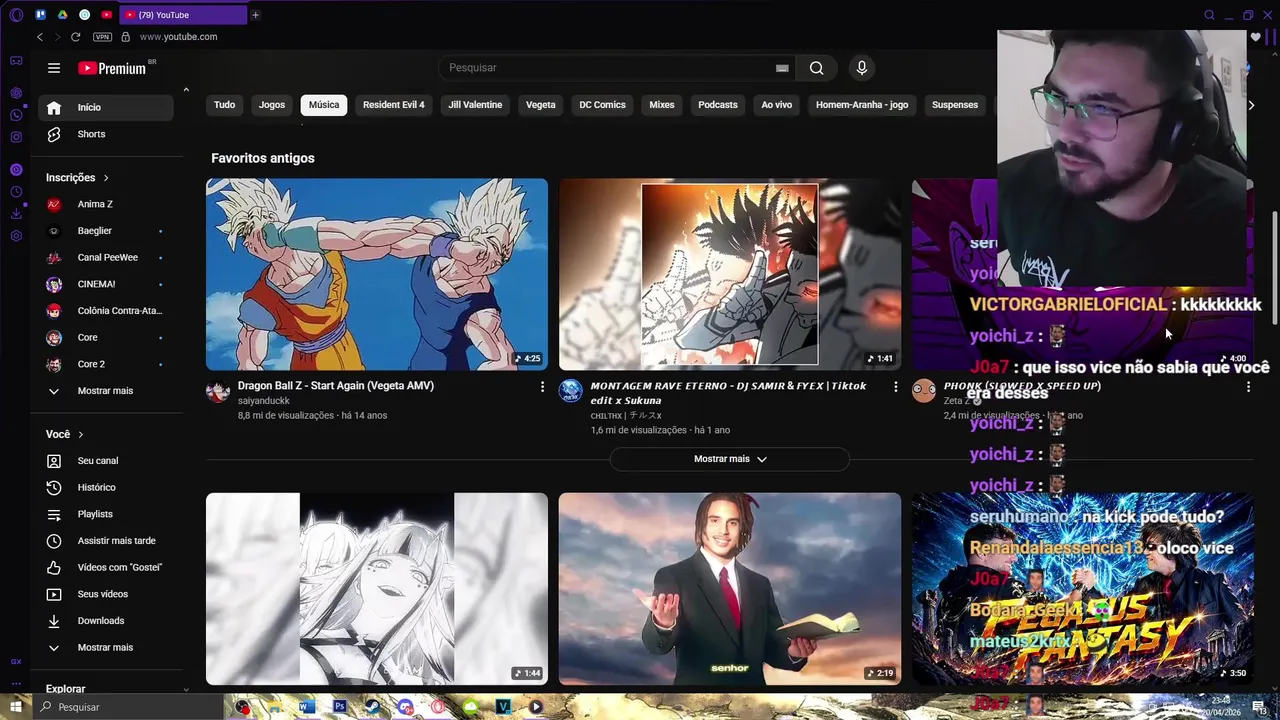Open WhatsApp in the Opera sidebar
This screenshot has height=720, width=1280.
click(x=16, y=115)
